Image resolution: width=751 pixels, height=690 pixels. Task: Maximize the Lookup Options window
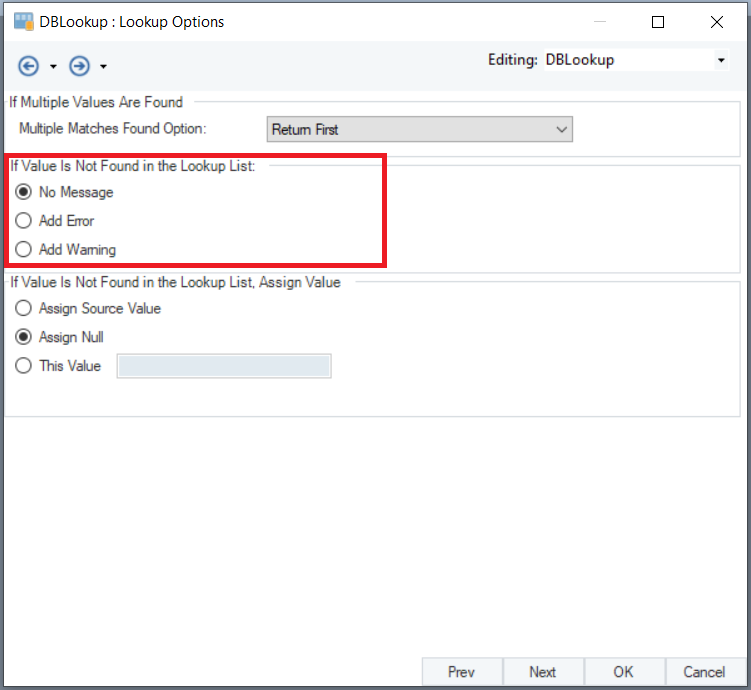(658, 21)
